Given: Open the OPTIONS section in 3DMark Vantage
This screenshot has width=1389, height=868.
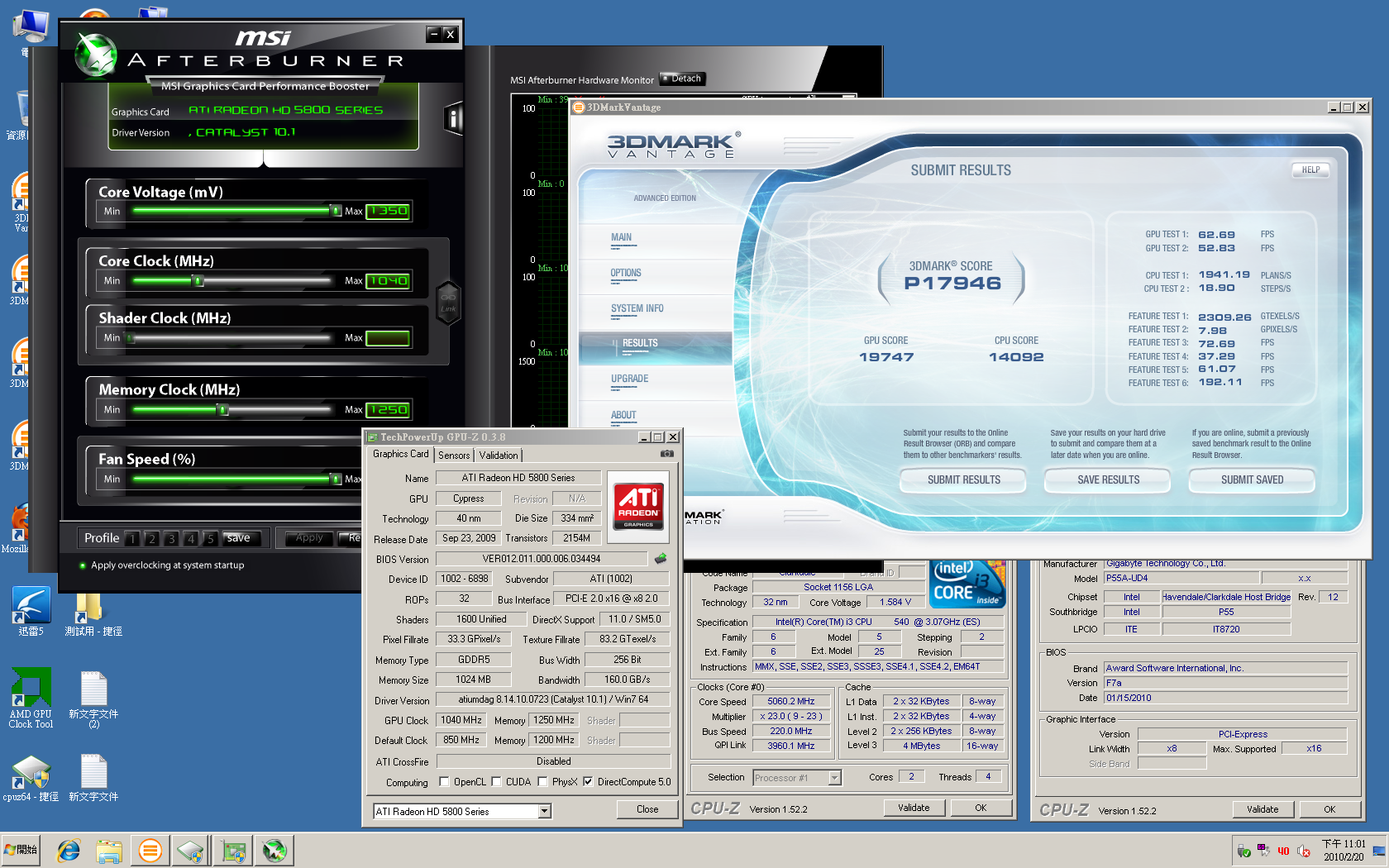Looking at the screenshot, I should (x=626, y=273).
